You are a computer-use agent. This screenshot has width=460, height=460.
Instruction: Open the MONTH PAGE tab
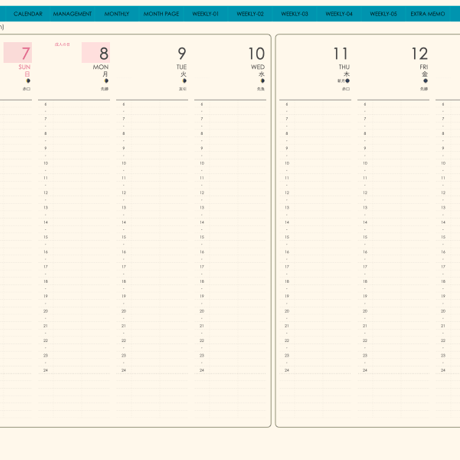[161, 14]
